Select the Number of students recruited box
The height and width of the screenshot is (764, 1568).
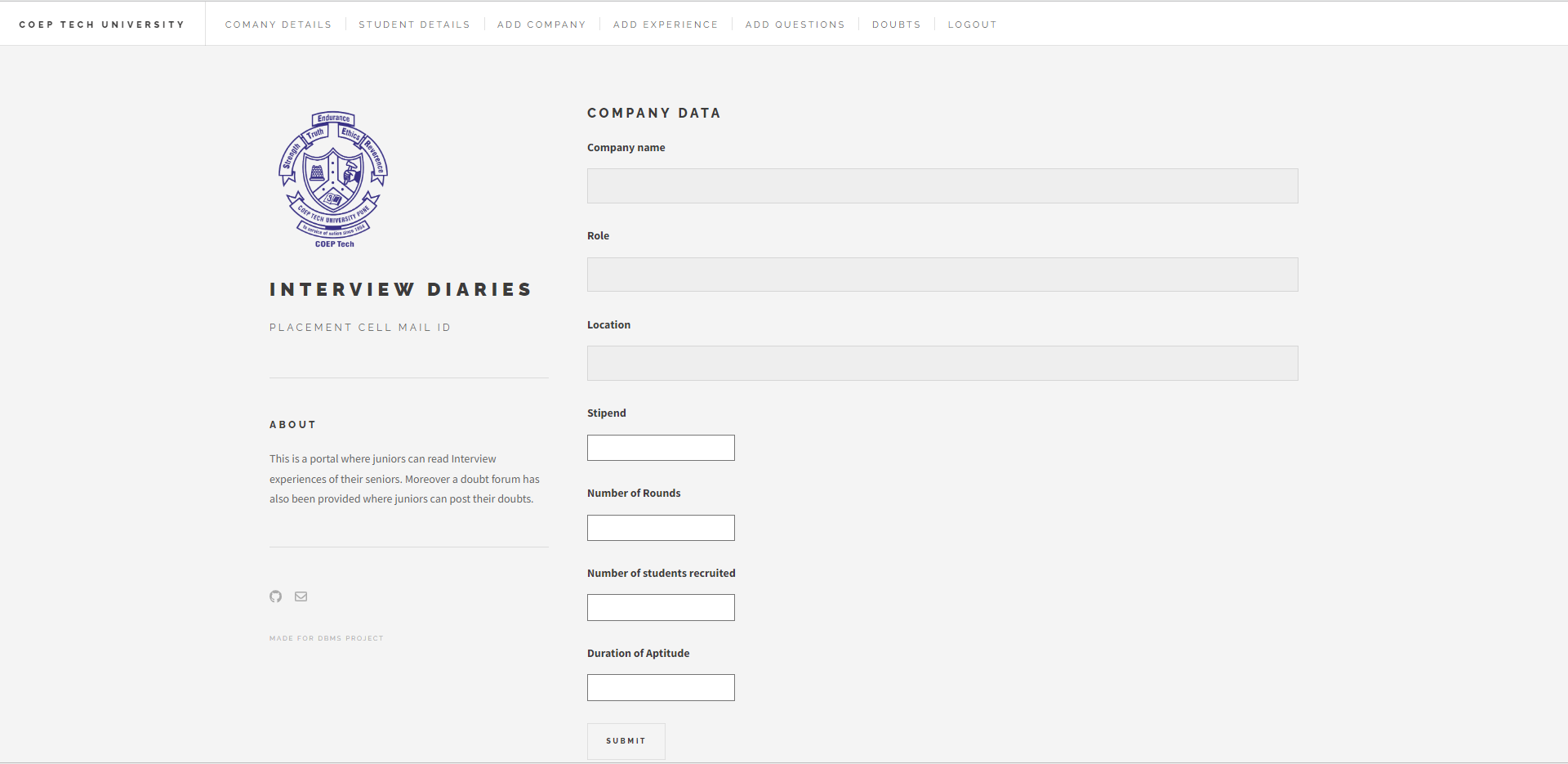[x=661, y=607]
